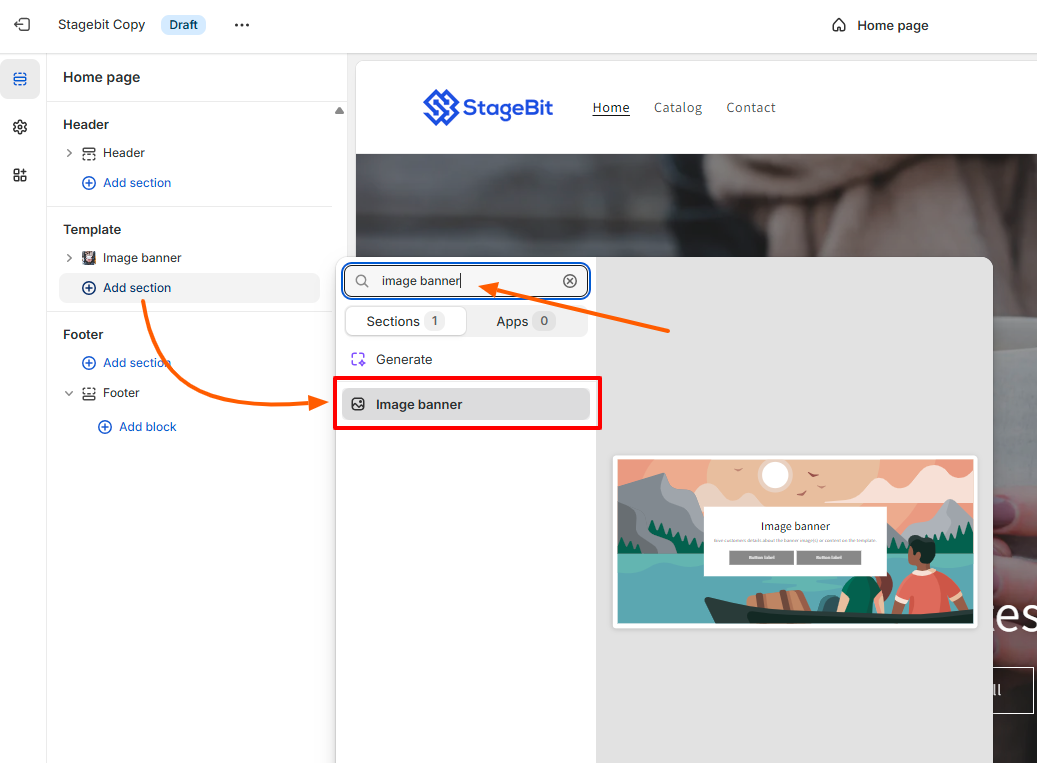Collapse the Footer section row
Viewport: 1037px width, 763px height.
point(69,393)
